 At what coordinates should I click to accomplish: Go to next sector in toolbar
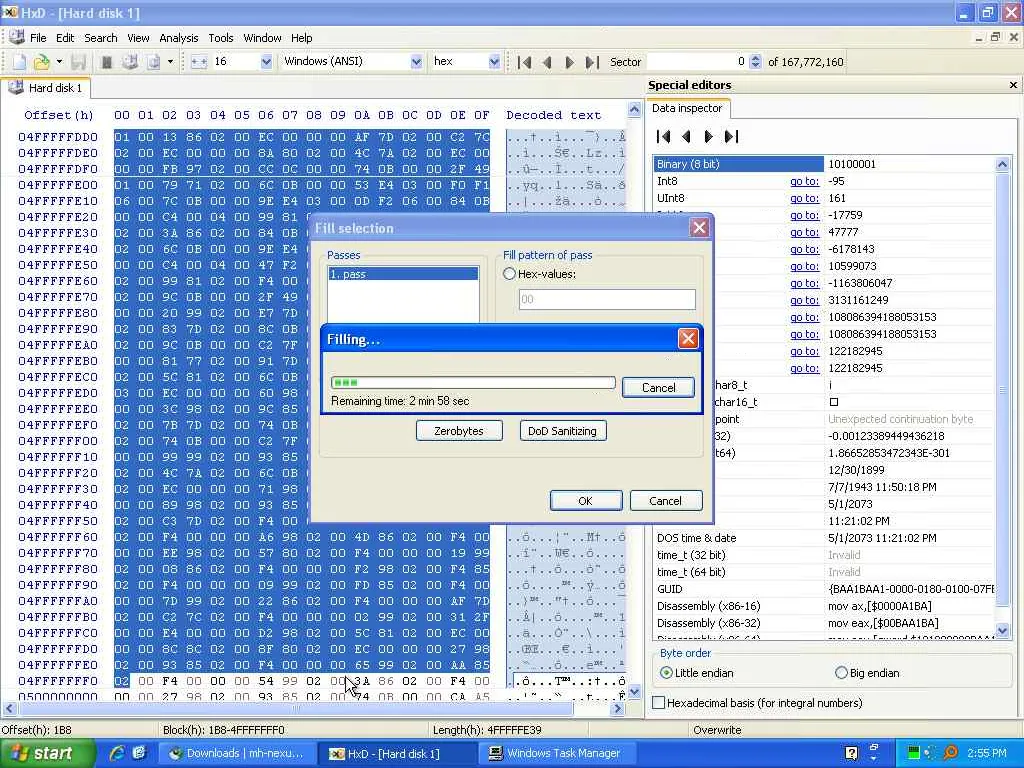pyautogui.click(x=569, y=62)
